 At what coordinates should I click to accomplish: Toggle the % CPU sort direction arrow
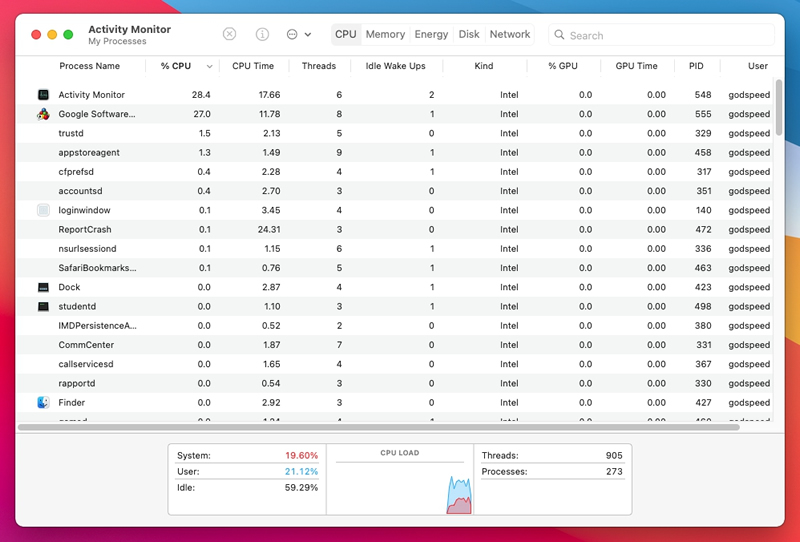209,66
